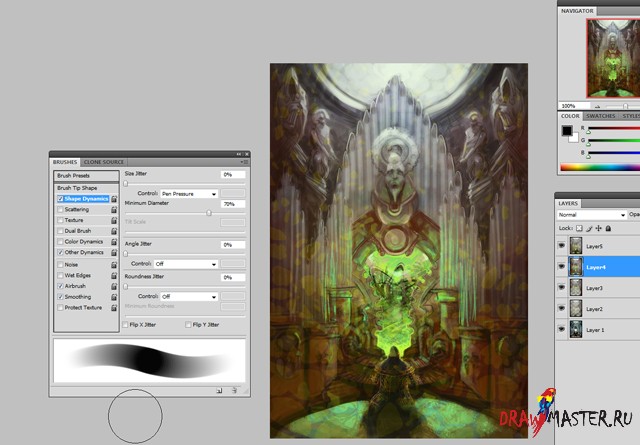Click the background white color swatch
The width and height of the screenshot is (640, 445).
[575, 139]
